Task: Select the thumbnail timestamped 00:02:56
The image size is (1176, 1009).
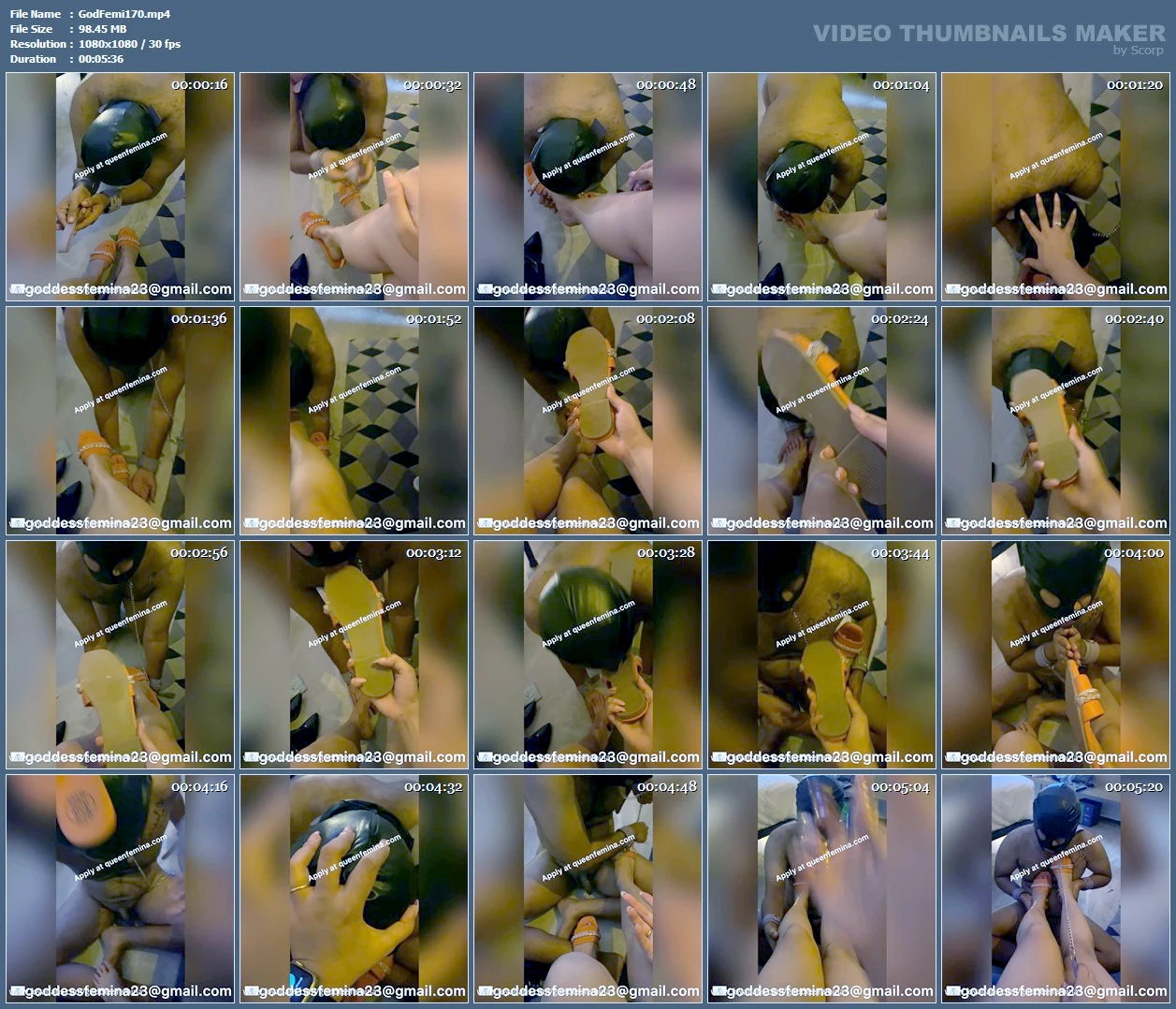Action: click(120, 655)
